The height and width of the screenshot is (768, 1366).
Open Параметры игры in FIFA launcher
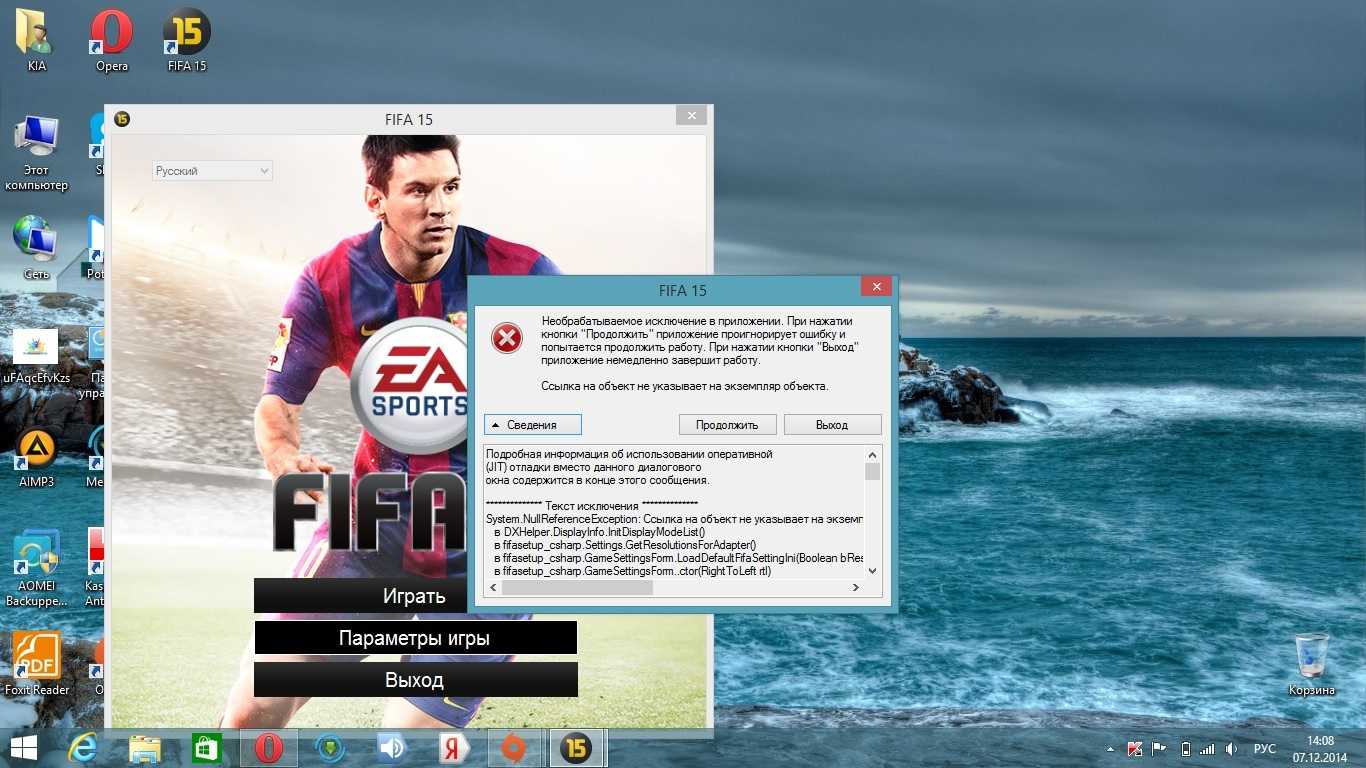click(415, 638)
